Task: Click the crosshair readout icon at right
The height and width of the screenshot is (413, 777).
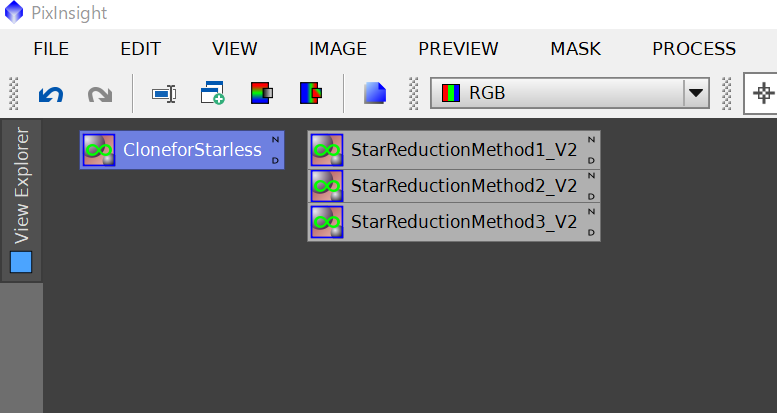Action: 763,93
